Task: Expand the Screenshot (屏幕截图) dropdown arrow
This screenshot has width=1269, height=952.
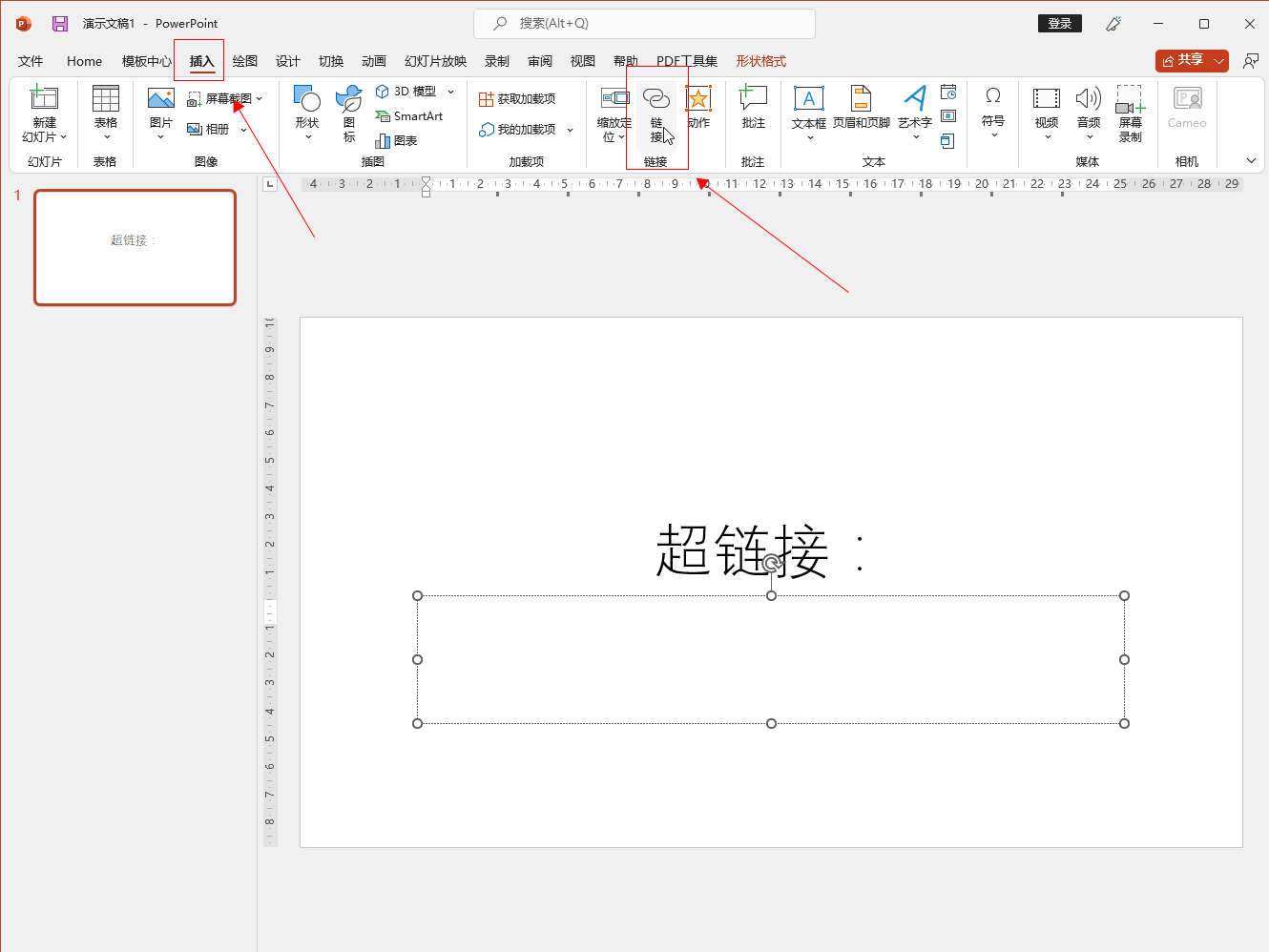Action: tap(259, 98)
